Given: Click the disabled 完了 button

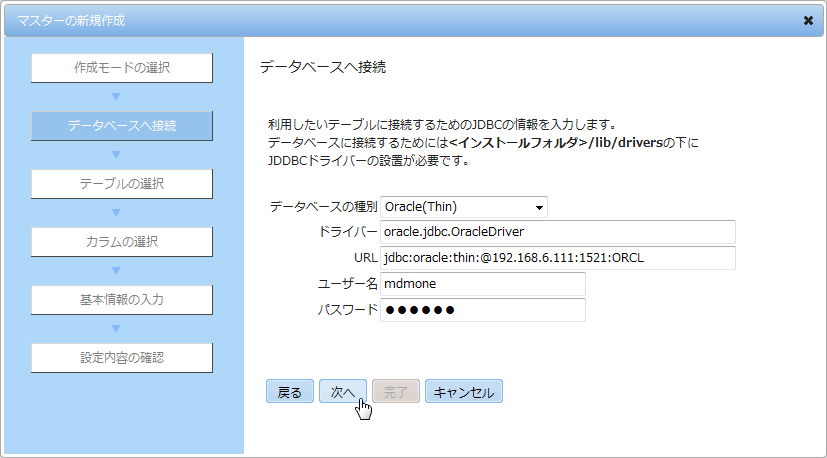Looking at the screenshot, I should tap(396, 392).
